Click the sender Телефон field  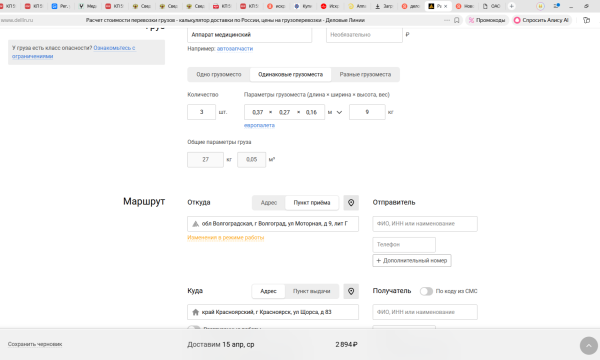(404, 244)
